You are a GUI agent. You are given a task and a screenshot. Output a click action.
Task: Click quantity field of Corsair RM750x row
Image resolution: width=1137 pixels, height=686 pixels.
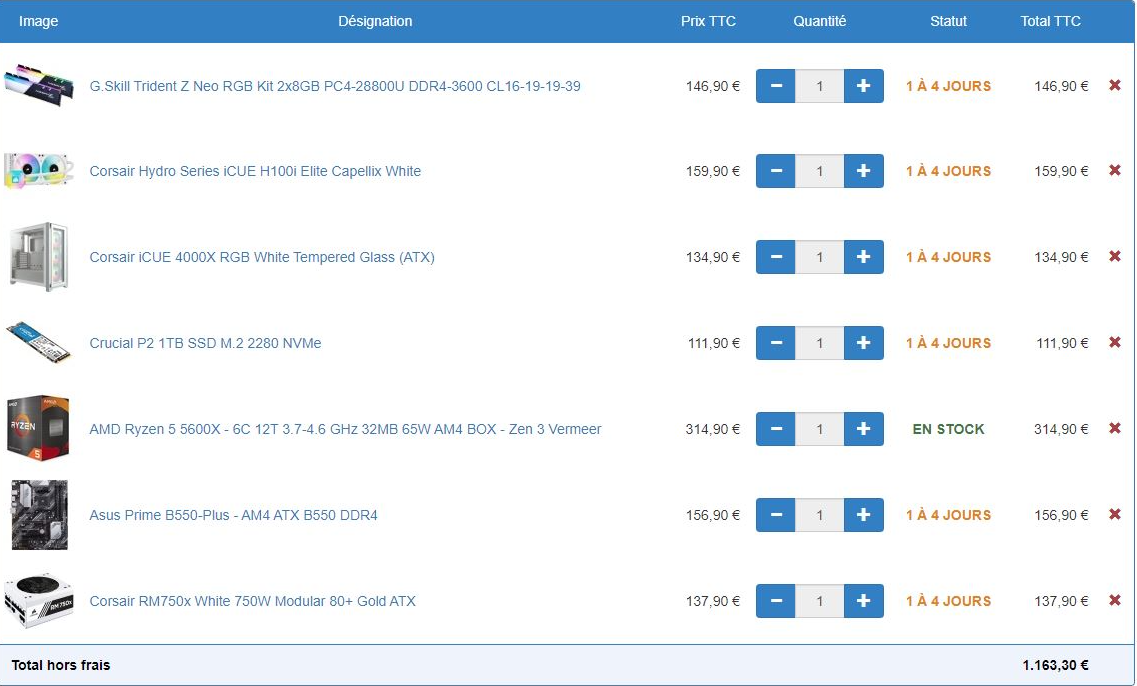pyautogui.click(x=819, y=600)
